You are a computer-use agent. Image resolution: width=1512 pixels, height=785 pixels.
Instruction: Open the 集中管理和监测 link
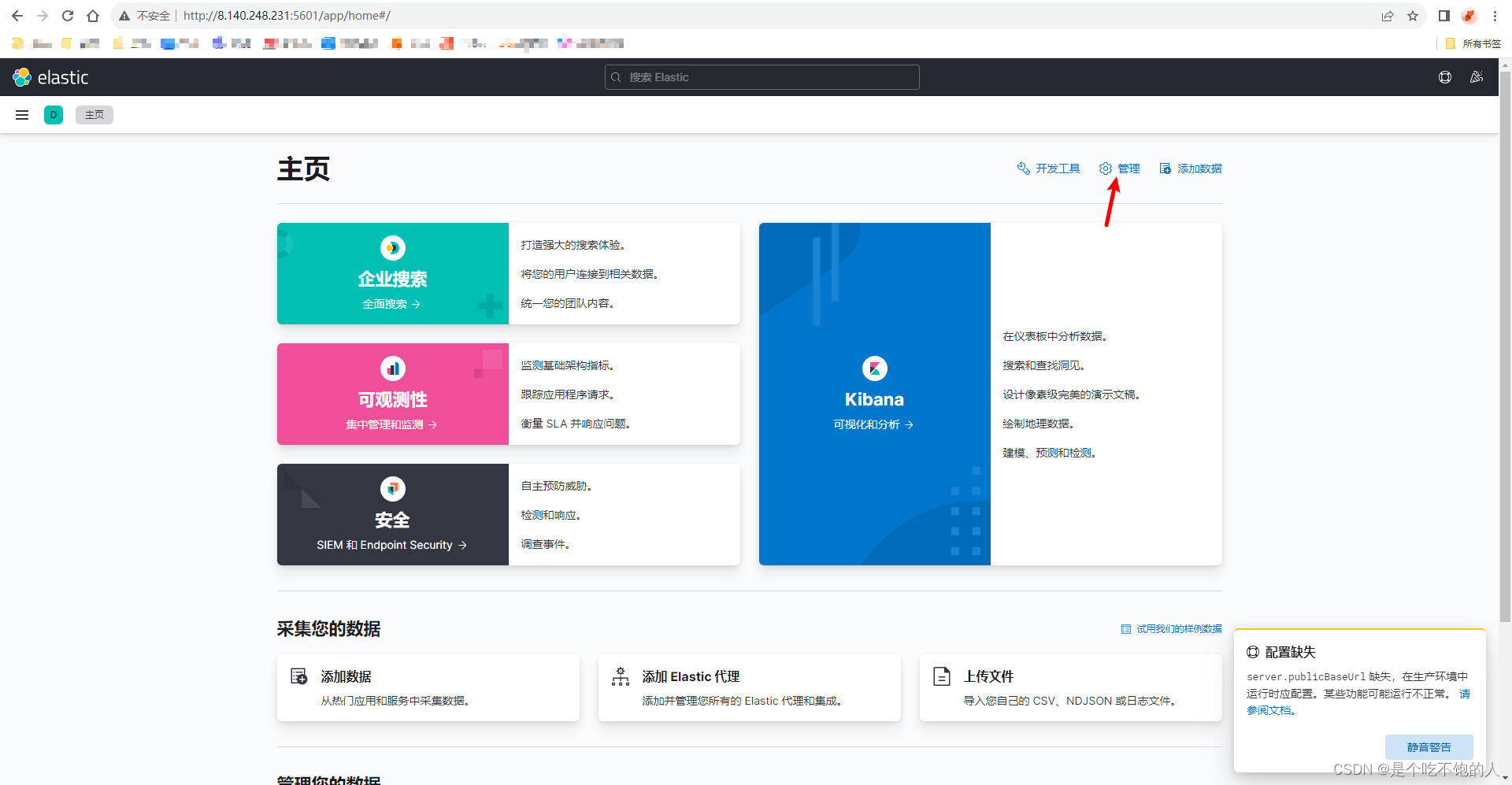click(x=391, y=424)
